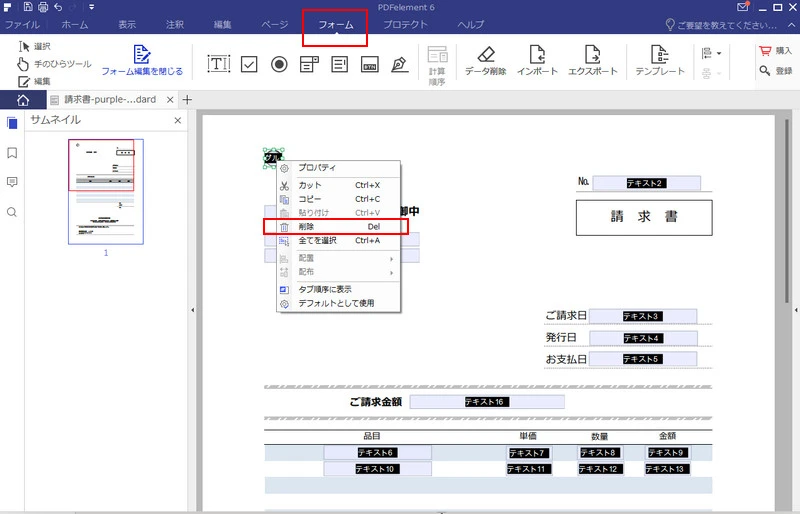Click エクスポート data button

tap(592, 61)
